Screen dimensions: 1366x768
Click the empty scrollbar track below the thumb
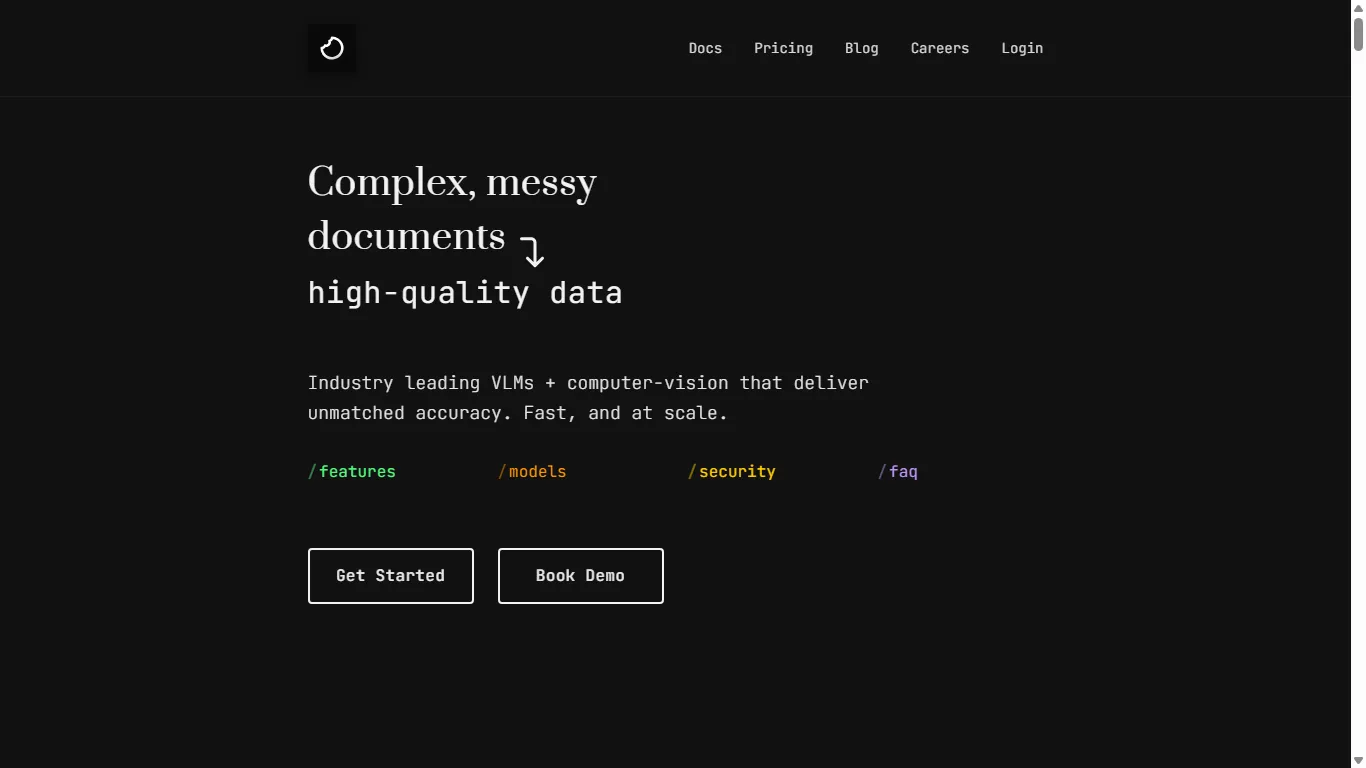tap(1358, 400)
